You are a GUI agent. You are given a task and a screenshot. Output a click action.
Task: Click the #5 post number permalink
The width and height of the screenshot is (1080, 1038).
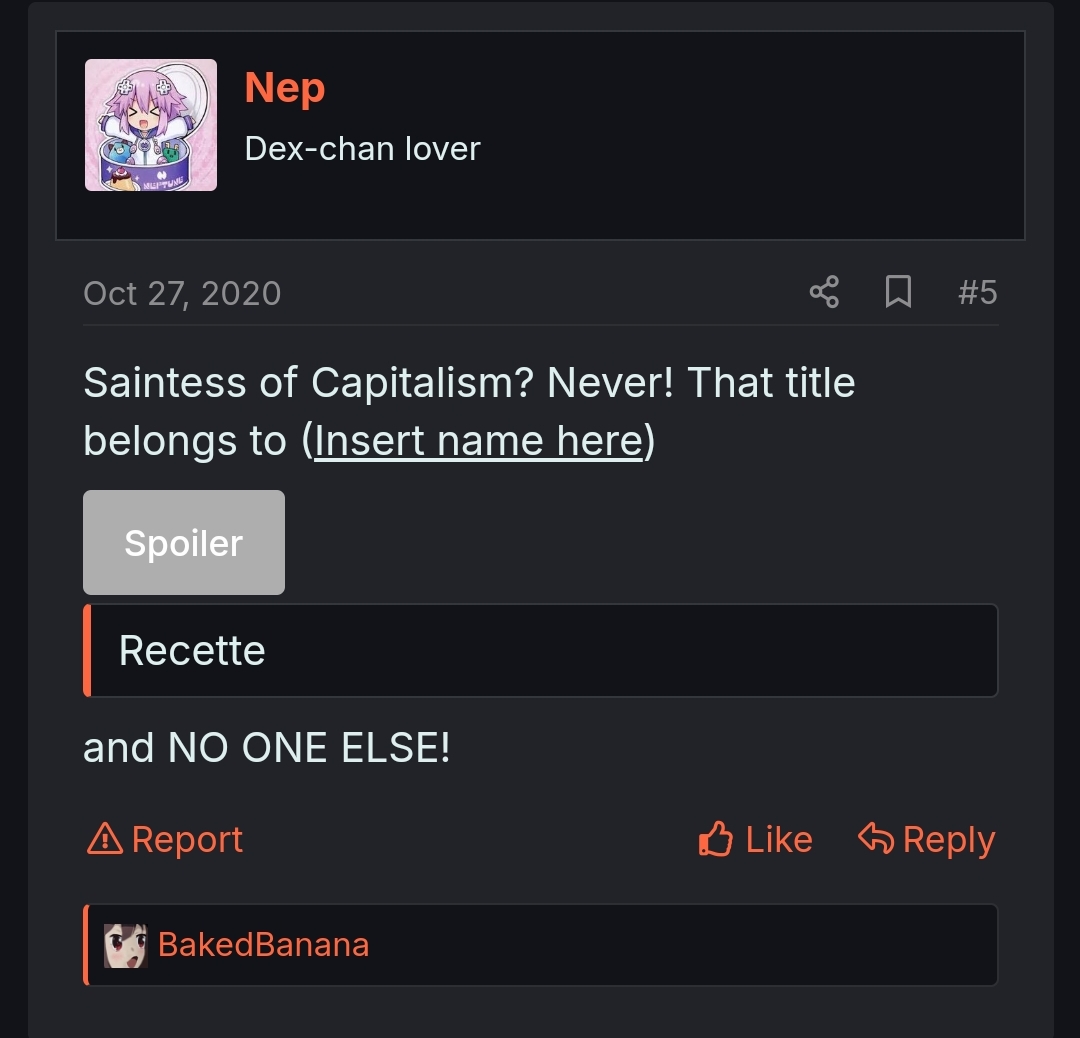[977, 292]
